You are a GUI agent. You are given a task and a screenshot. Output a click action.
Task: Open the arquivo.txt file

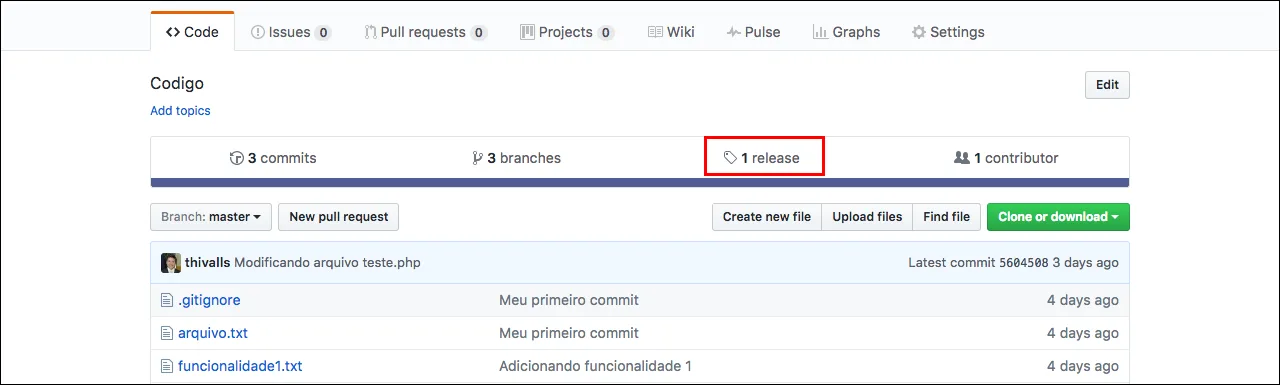coord(213,333)
